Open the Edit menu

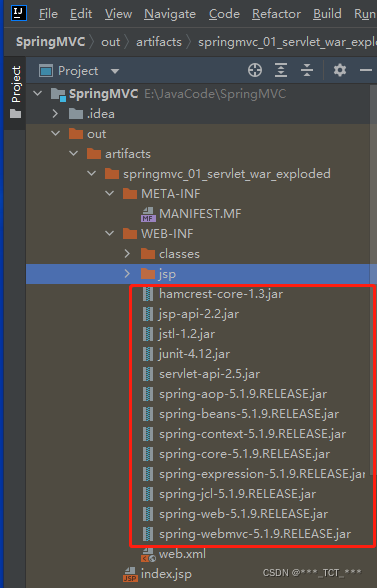click(81, 14)
